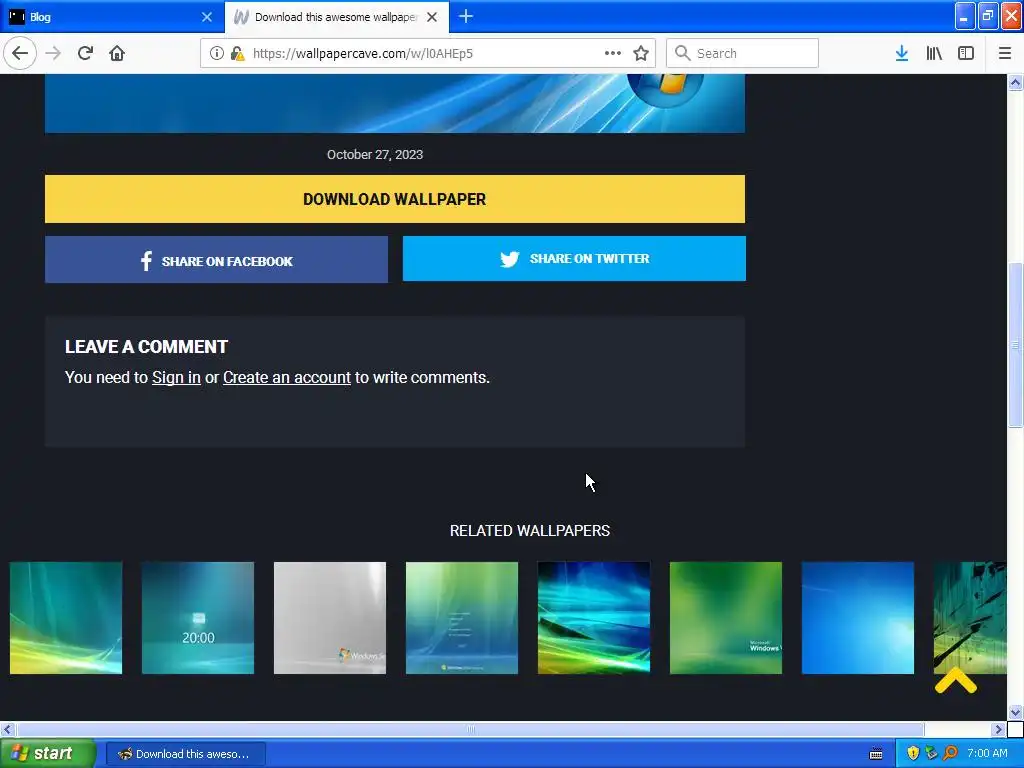Open the dark teal splatter wallpaper thumbnail
Viewport: 1024px width, 768px height.
(x=970, y=618)
